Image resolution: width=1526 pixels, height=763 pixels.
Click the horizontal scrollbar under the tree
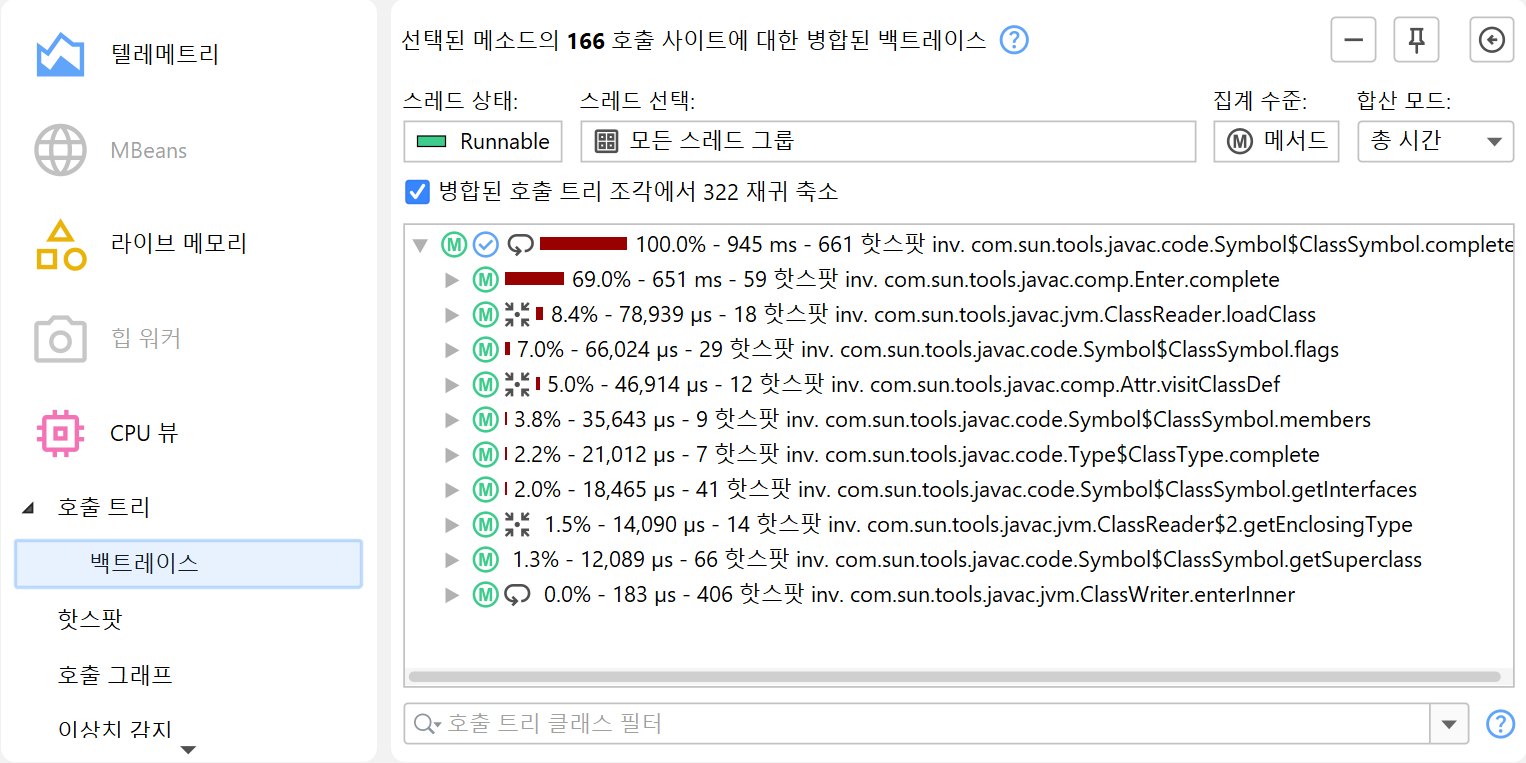tap(953, 677)
